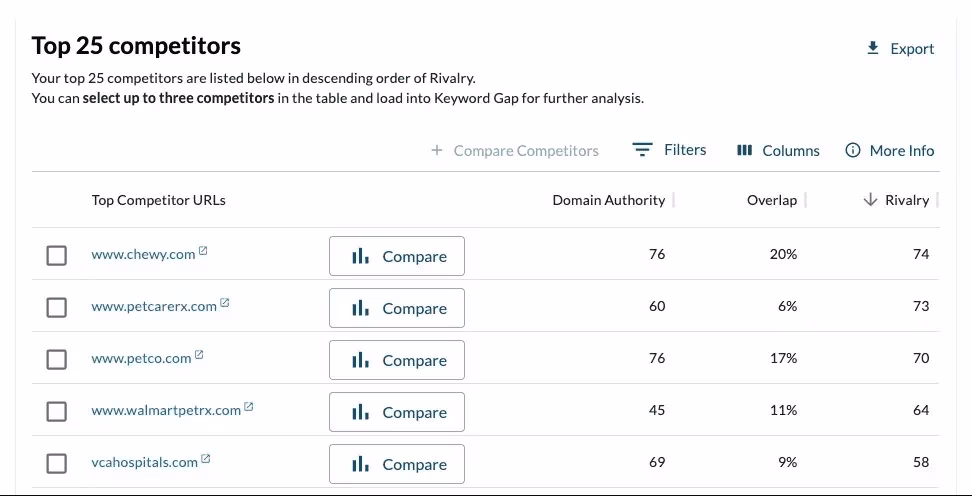Screen dimensions: 972x496
Task: Select the www.chewy.com checkbox
Action: coord(57,255)
